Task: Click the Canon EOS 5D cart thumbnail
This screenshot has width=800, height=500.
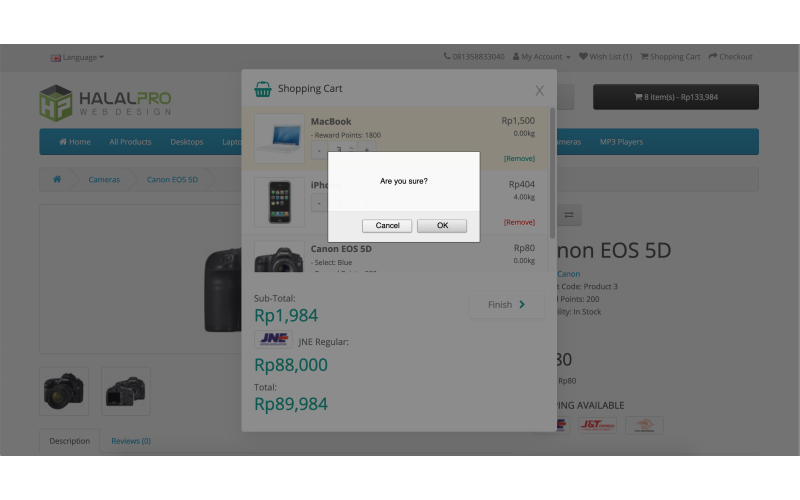Action: [279, 257]
